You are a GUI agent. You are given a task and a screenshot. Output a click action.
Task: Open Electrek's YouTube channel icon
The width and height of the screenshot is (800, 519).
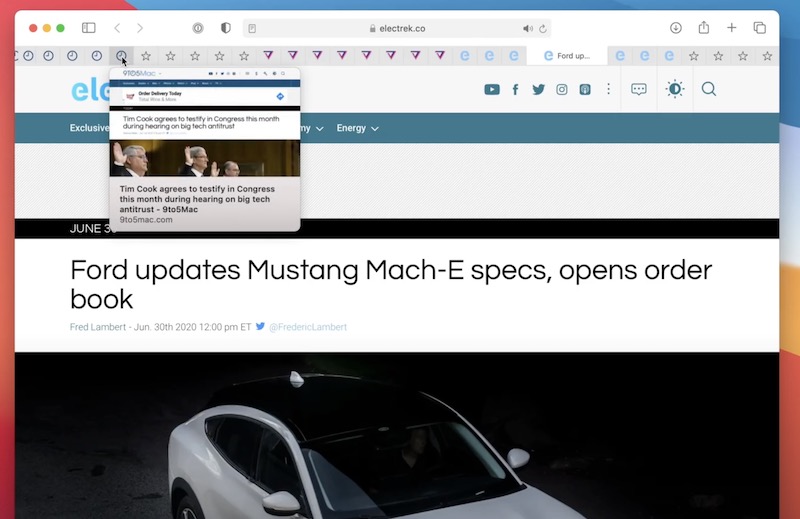[492, 89]
